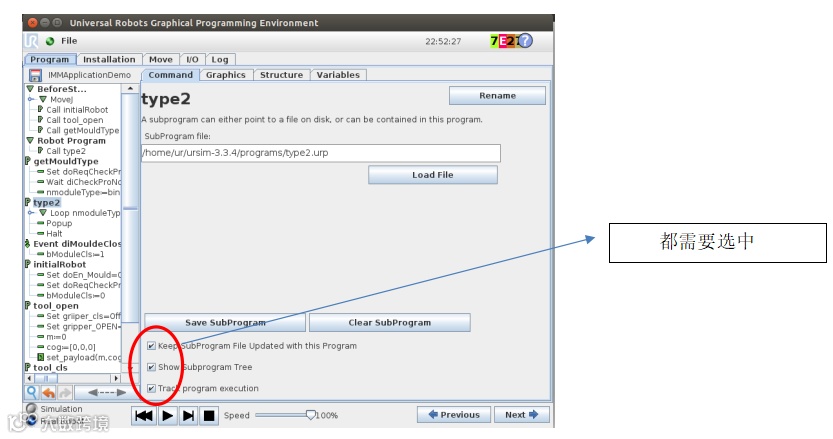Image resolution: width=833 pixels, height=439 pixels.
Task: Toggle Keep SubProgram File Updated checkbox
Action: point(151,346)
